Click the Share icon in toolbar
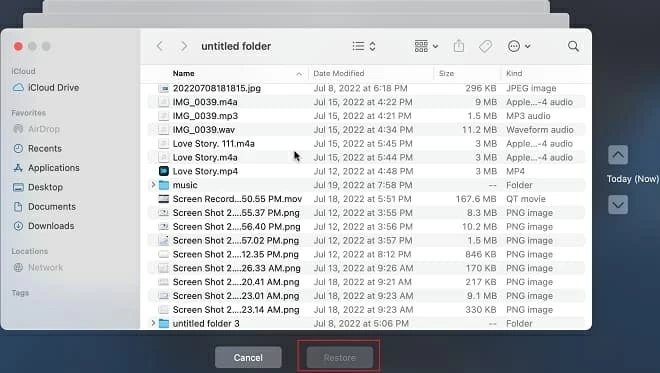660x373 pixels. click(x=459, y=45)
